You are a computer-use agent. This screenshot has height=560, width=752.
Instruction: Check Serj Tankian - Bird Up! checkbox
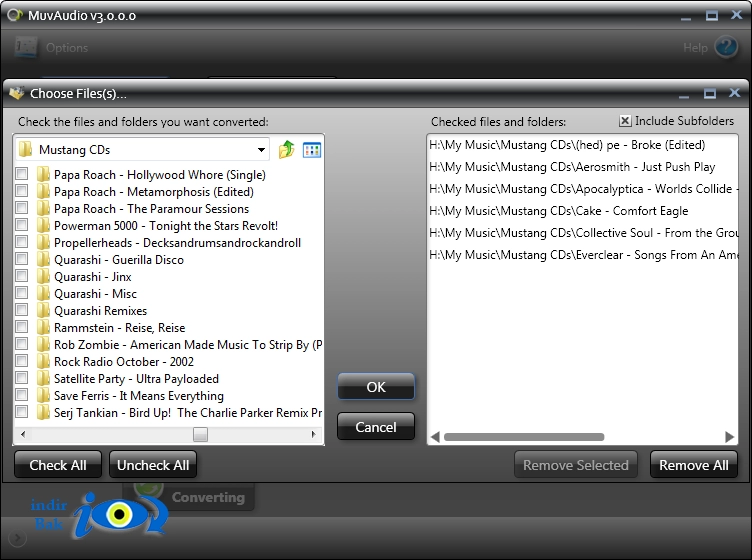pos(22,412)
